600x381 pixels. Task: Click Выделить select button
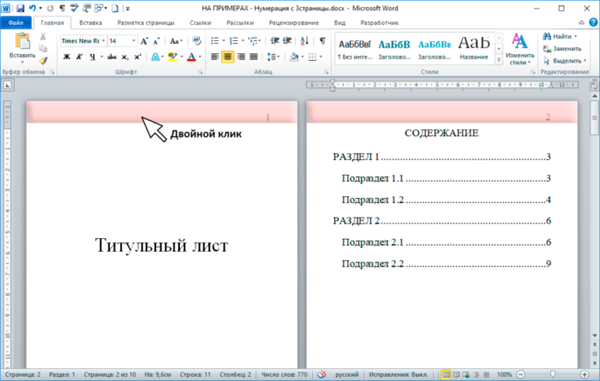(565, 61)
